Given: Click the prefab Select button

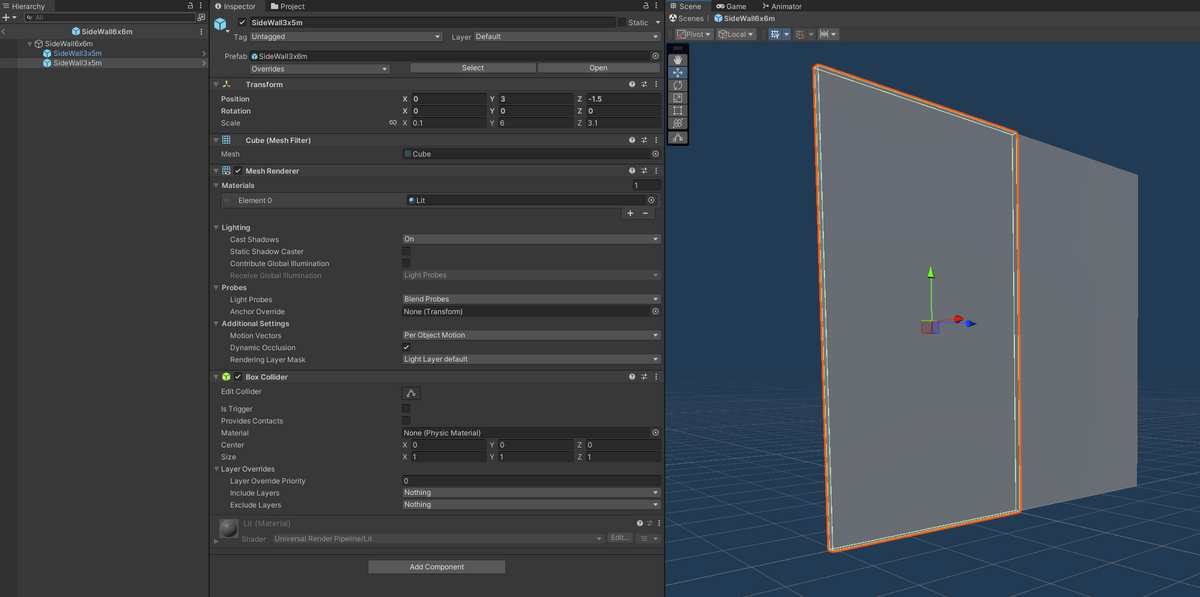Looking at the screenshot, I should click(x=473, y=68).
